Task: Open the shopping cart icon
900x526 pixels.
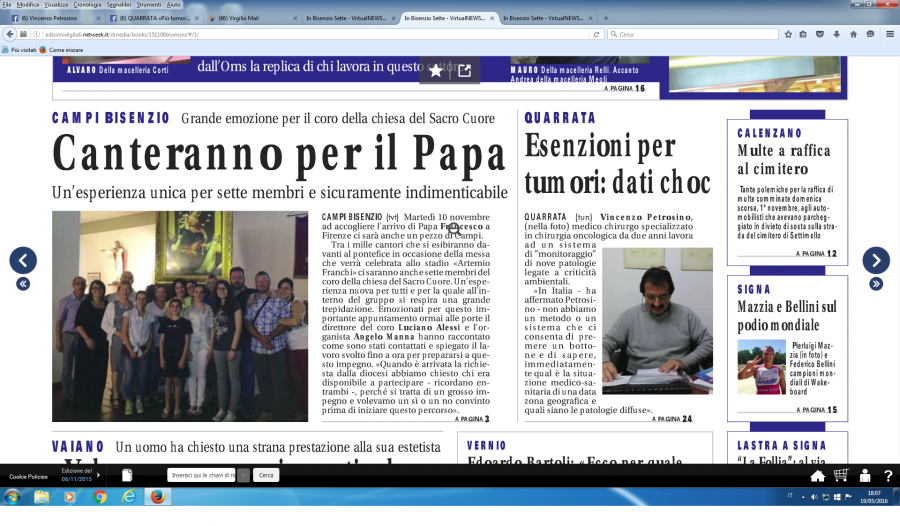Action: (x=841, y=475)
